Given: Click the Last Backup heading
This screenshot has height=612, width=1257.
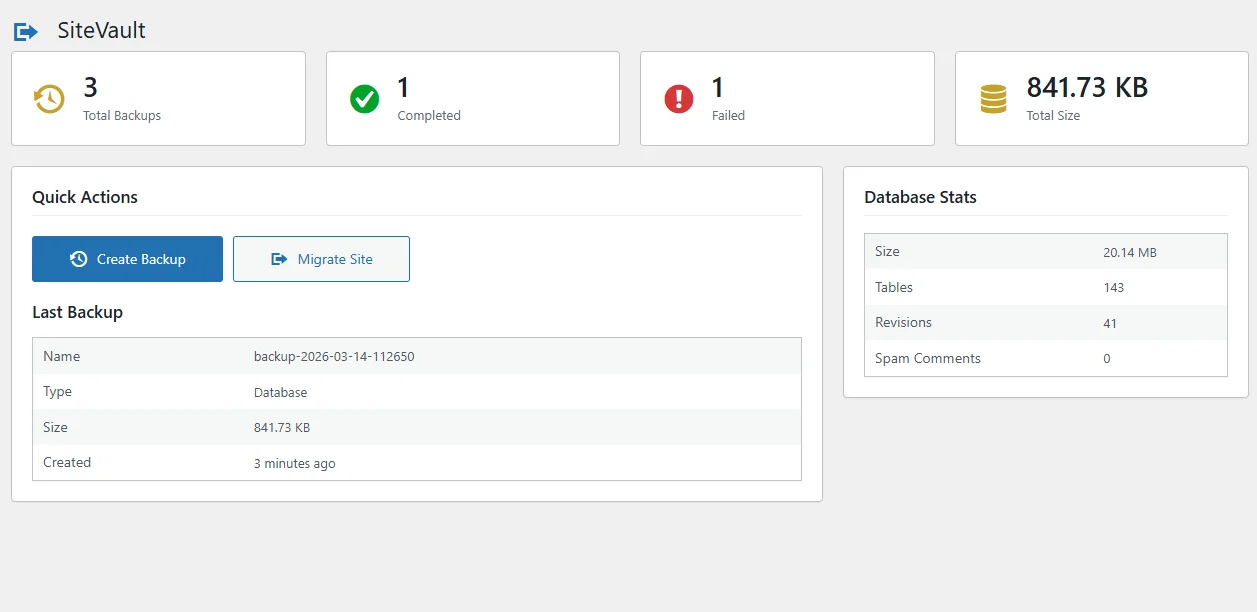Looking at the screenshot, I should click(77, 312).
